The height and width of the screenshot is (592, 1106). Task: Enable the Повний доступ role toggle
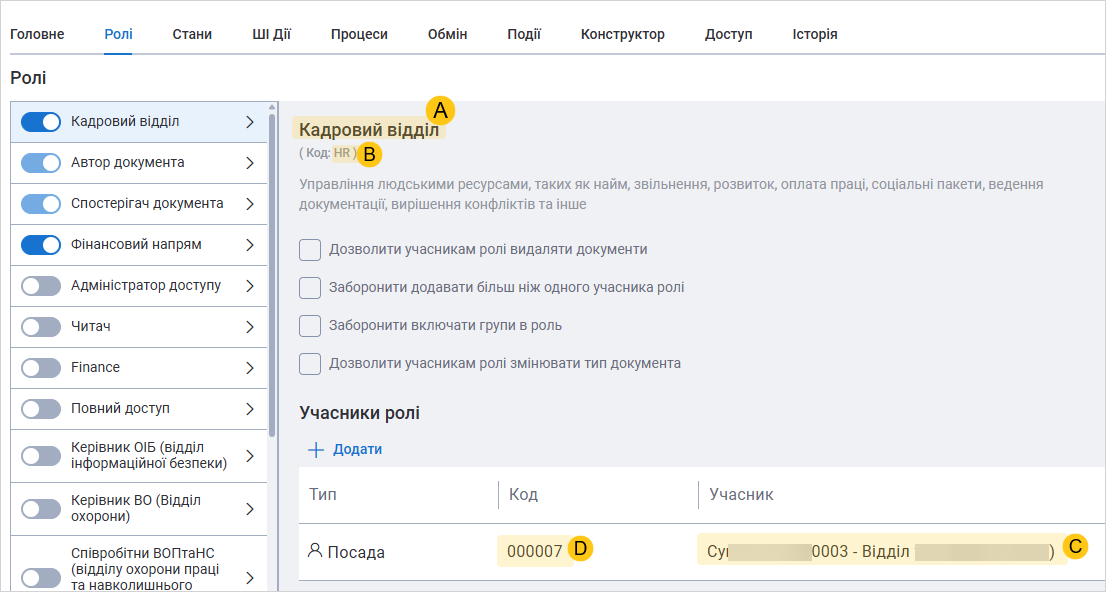pos(41,409)
